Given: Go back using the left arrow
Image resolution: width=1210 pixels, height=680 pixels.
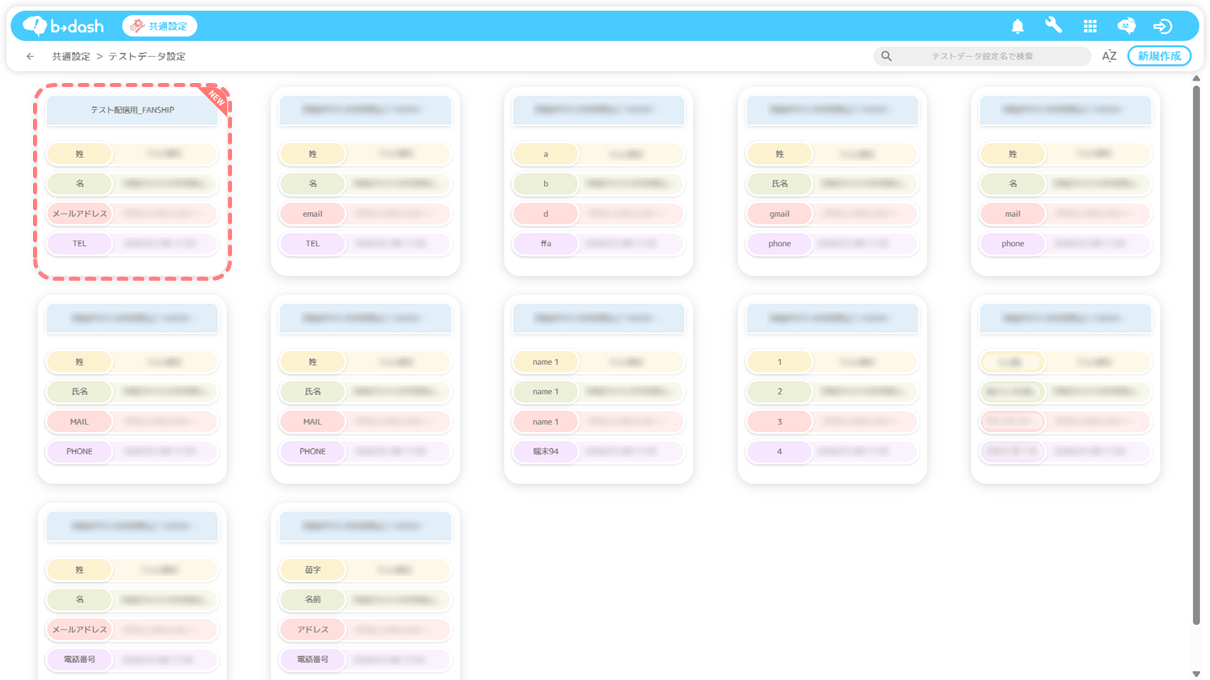Looking at the screenshot, I should click(30, 57).
